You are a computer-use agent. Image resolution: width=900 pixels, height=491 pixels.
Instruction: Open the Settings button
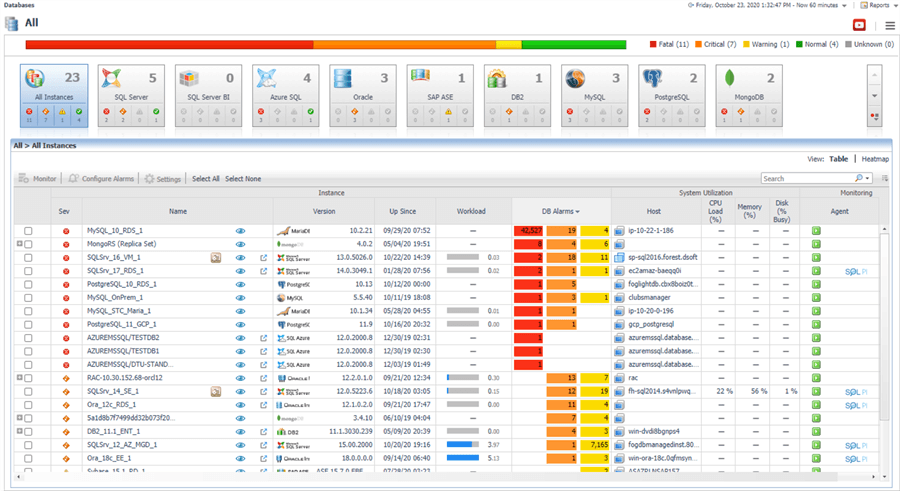(x=163, y=179)
